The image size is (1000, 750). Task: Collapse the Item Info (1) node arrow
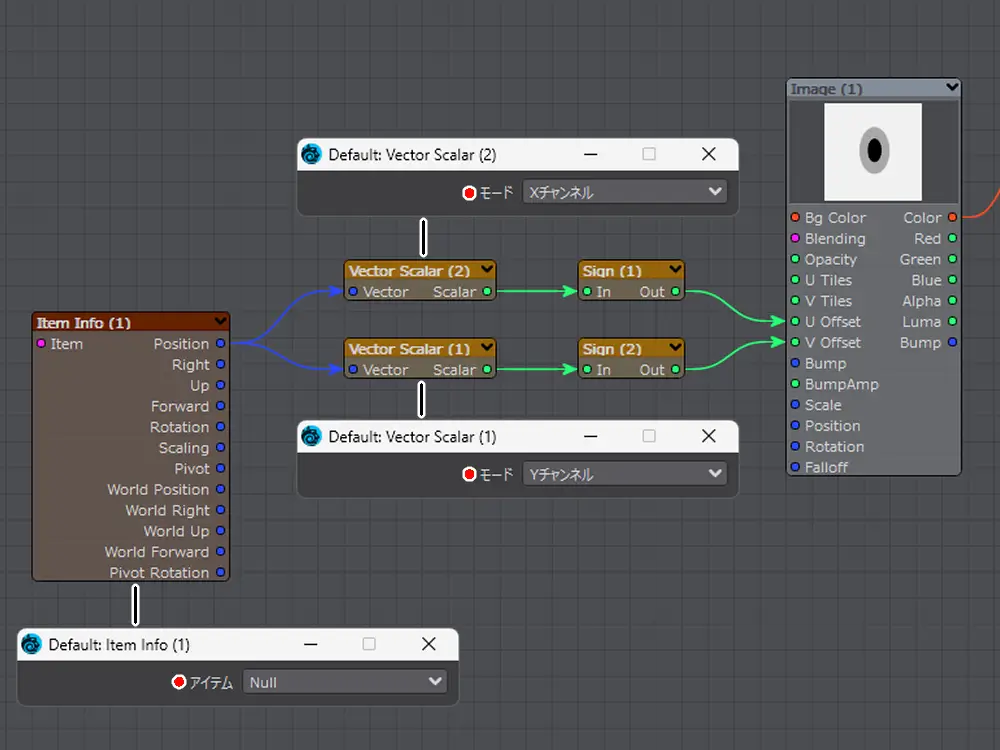tap(220, 322)
